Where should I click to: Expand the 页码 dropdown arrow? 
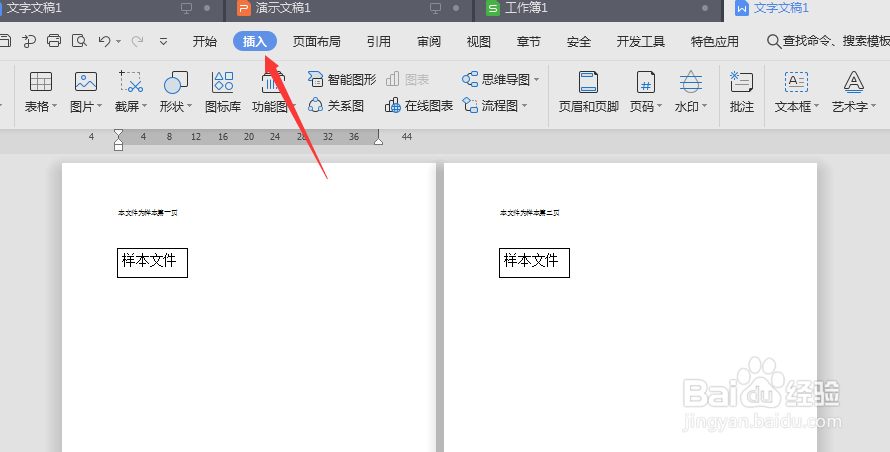660,106
